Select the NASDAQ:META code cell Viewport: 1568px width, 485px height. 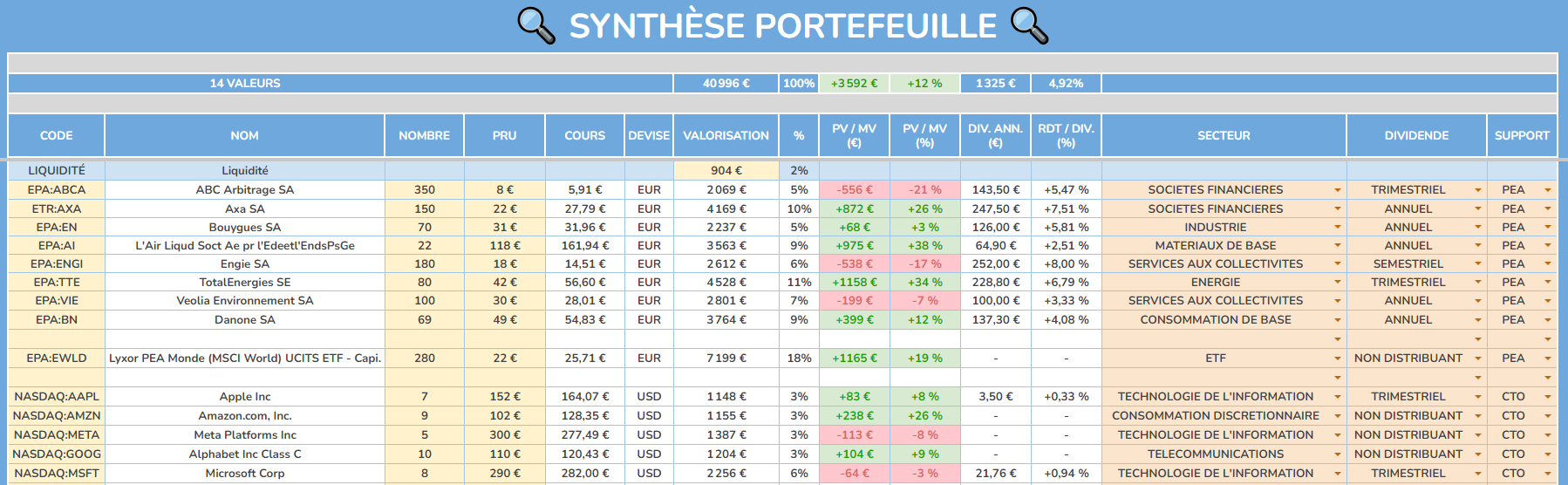(57, 435)
